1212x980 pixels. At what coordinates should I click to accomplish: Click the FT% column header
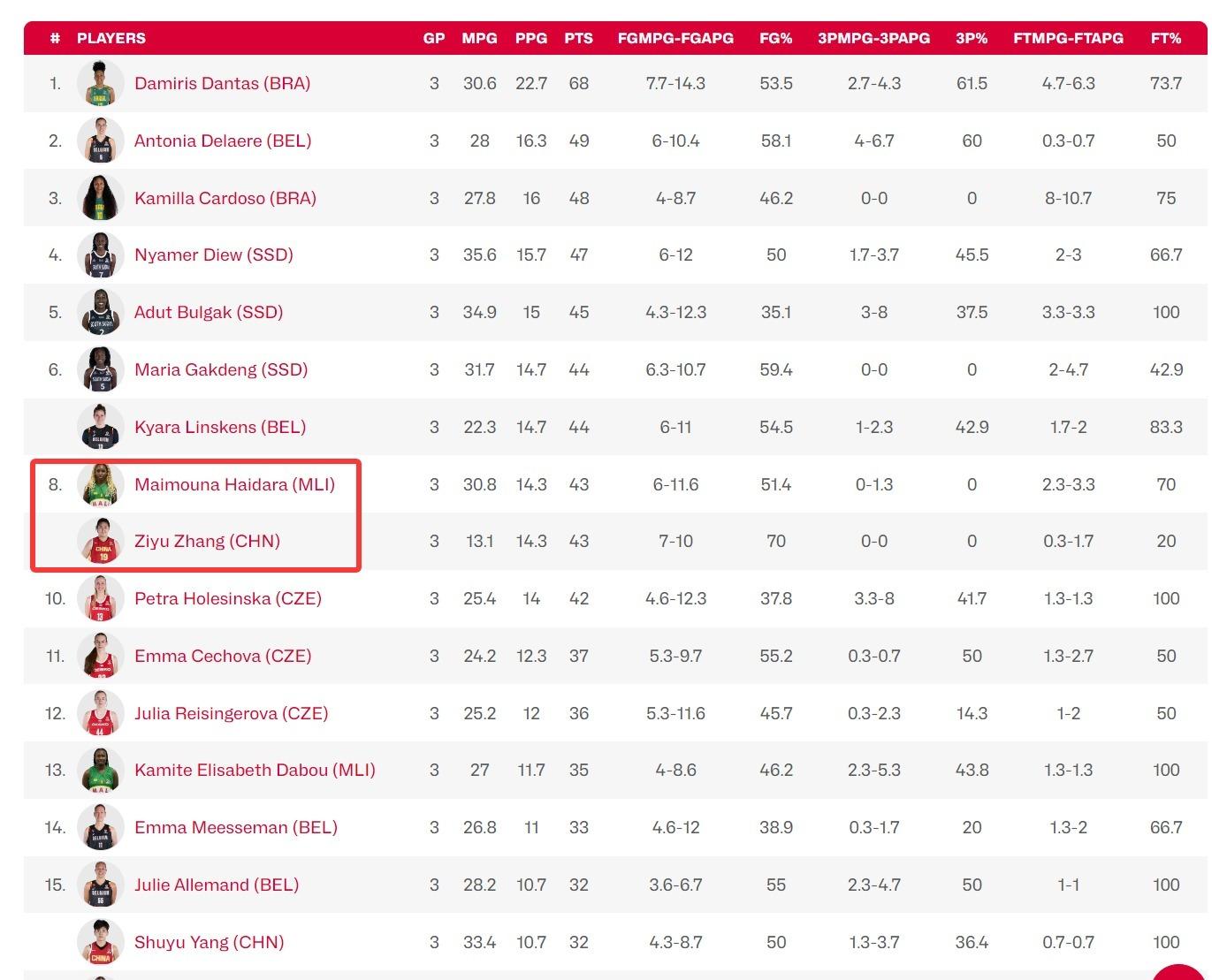(x=1165, y=38)
